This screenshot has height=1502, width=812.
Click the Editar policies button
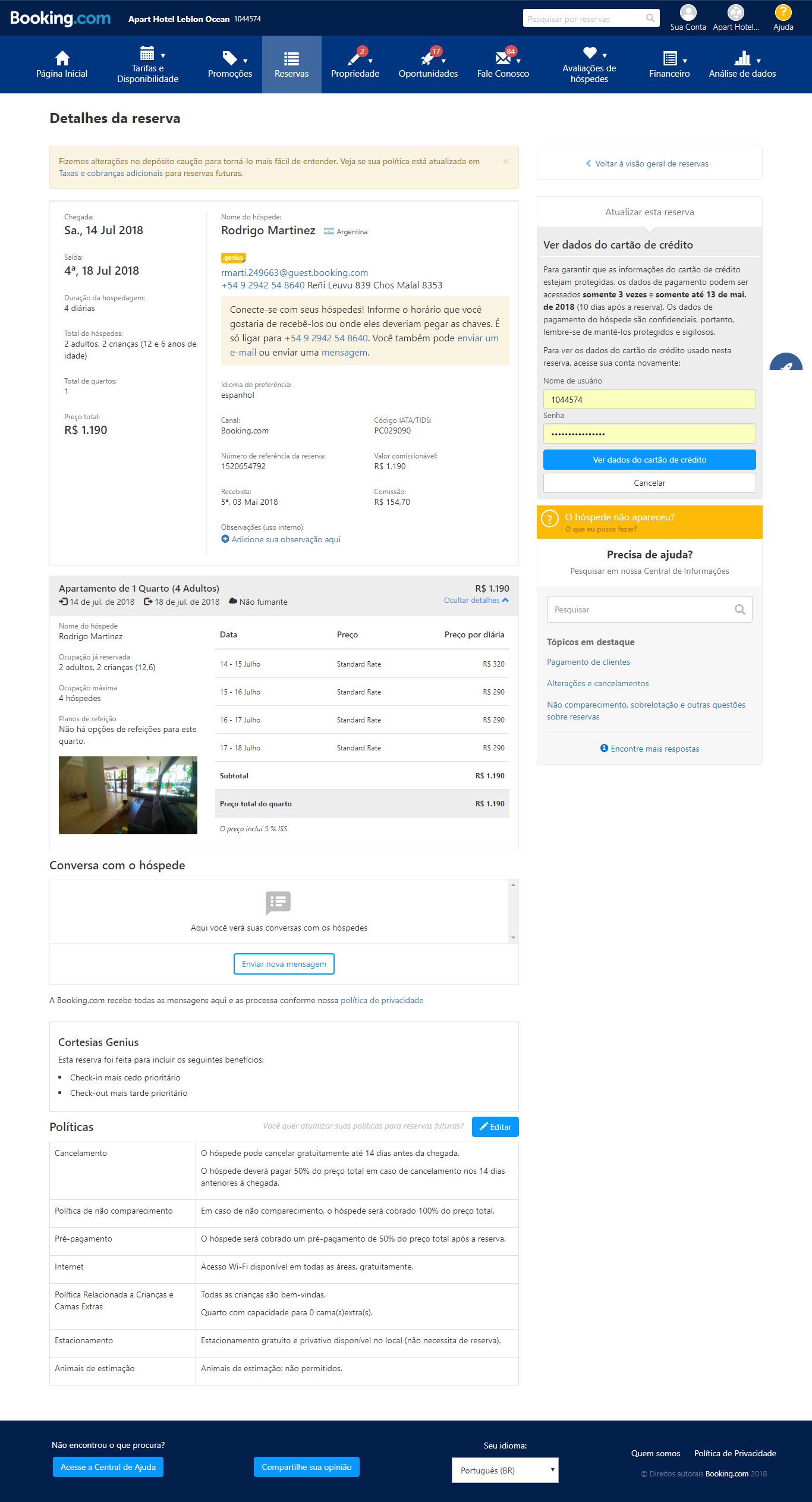click(x=495, y=1127)
